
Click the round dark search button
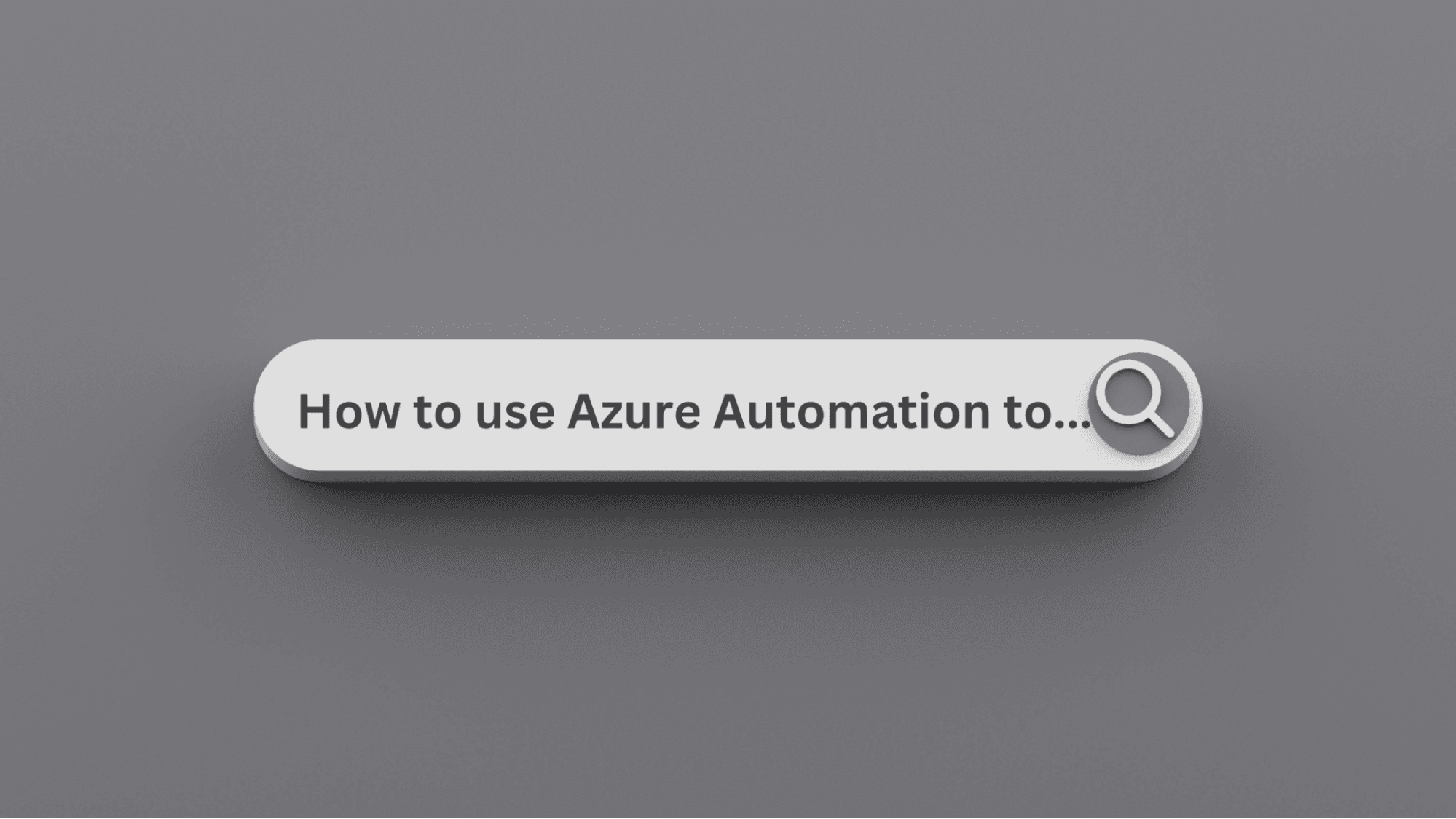[1140, 403]
